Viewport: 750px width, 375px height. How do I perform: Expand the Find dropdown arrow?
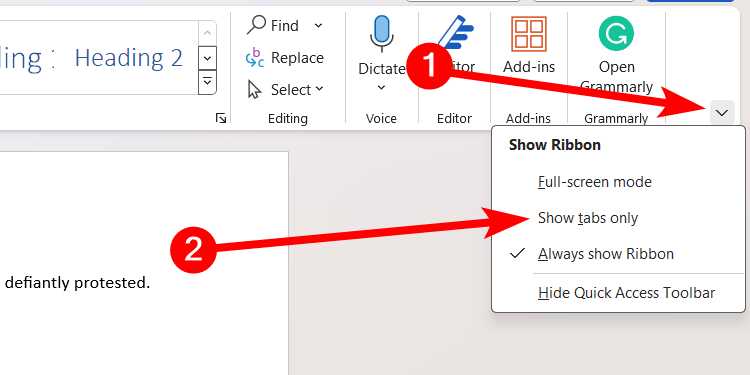point(319,25)
